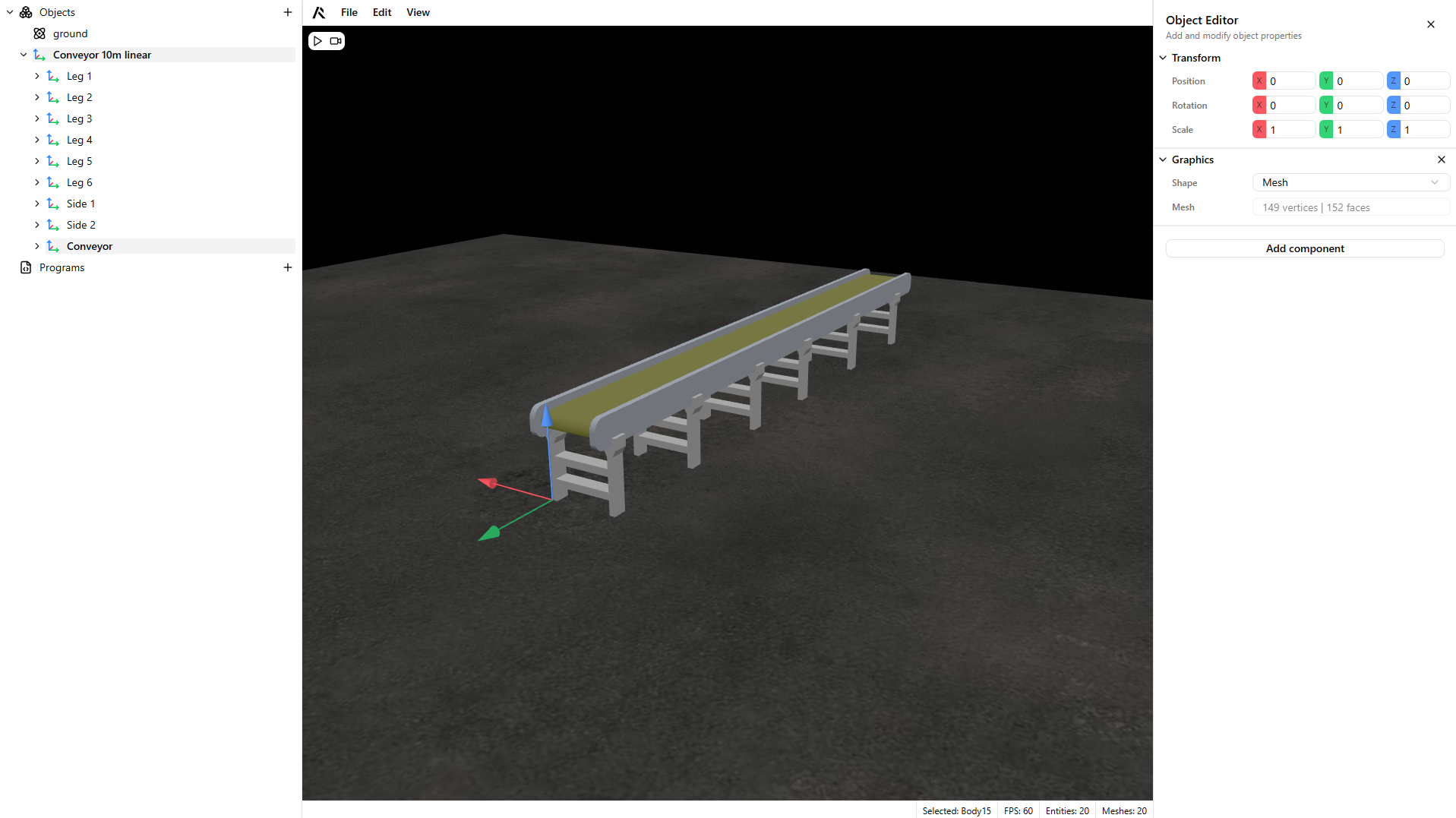Open the File menu
This screenshot has width=1456, height=818.
click(349, 12)
